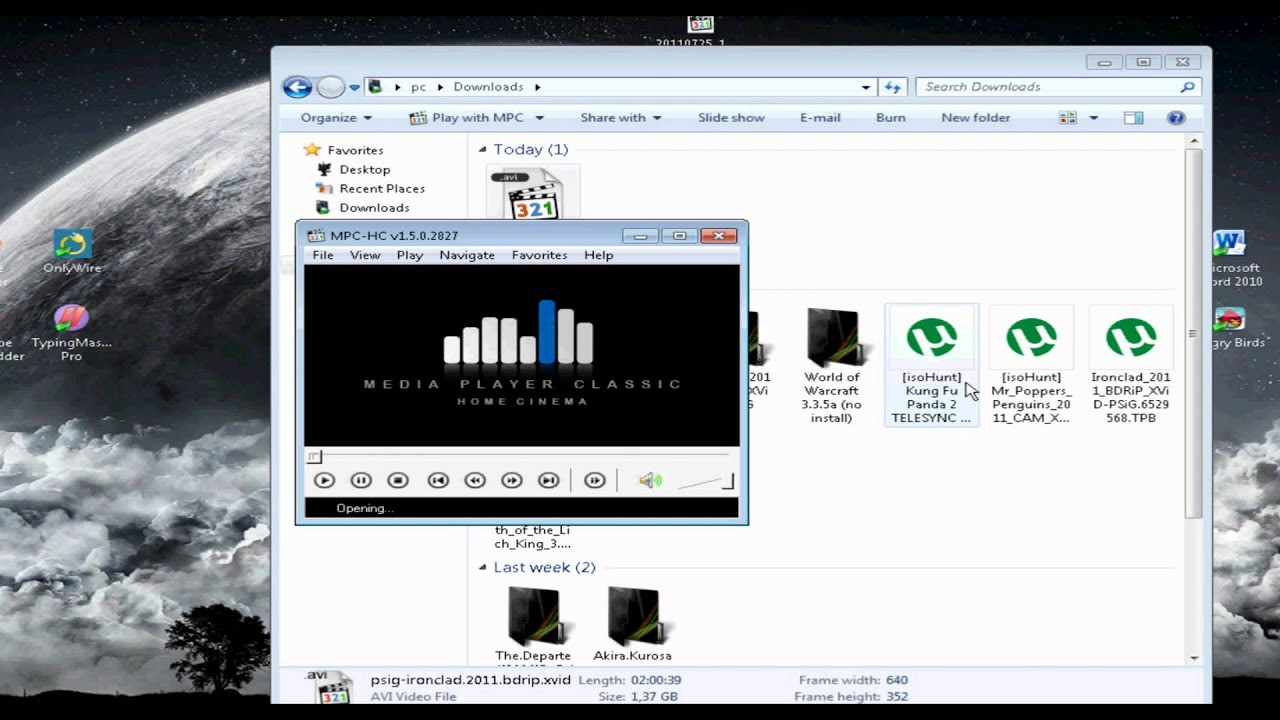This screenshot has width=1280, height=720.
Task: Collapse the Today (1) file group
Action: [x=483, y=150]
